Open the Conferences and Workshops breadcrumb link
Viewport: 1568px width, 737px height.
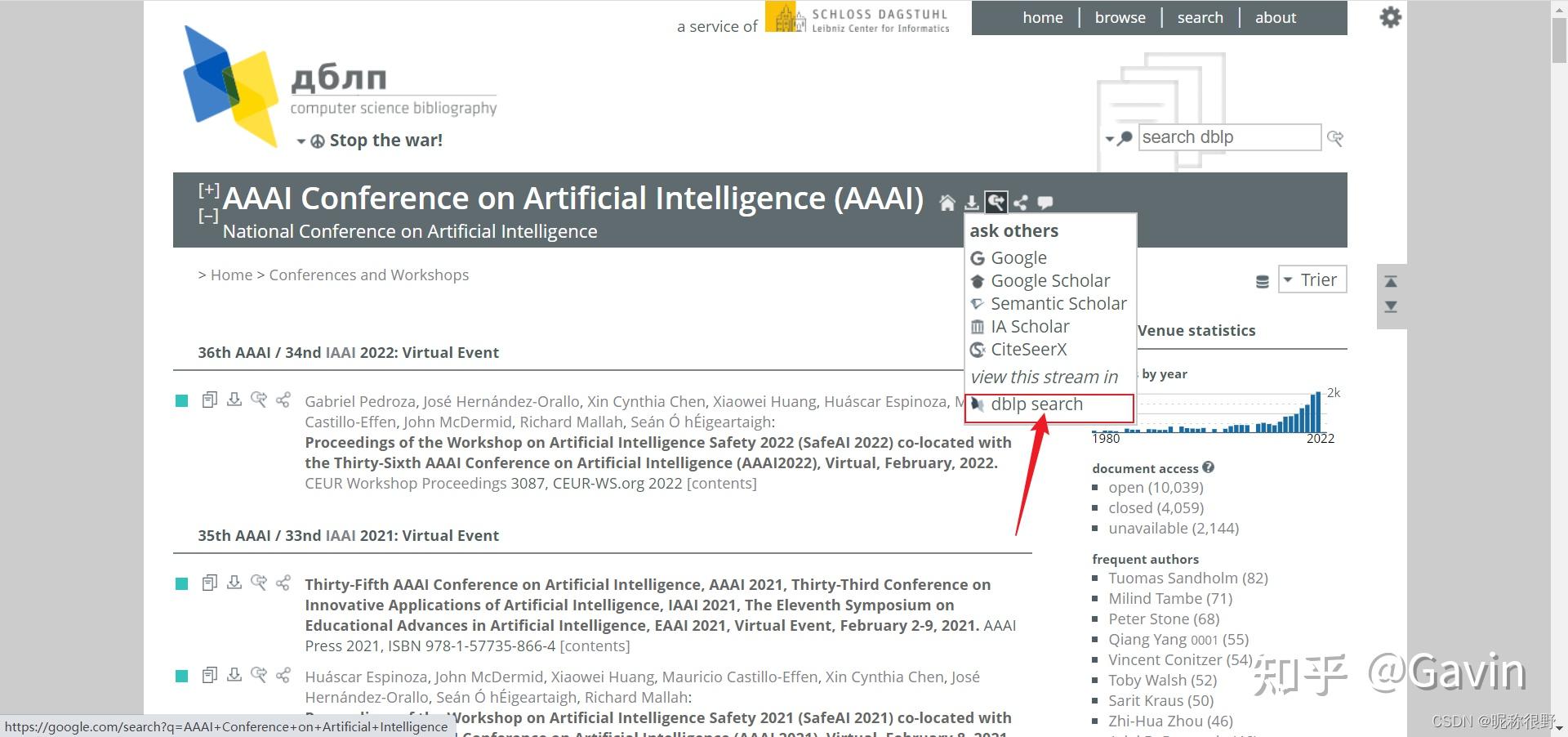tap(368, 275)
